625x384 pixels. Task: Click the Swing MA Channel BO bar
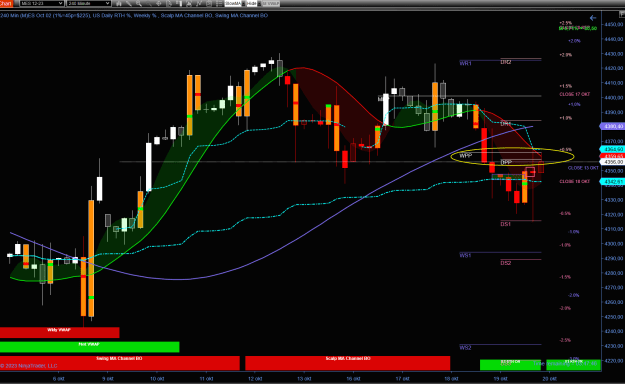120,363
